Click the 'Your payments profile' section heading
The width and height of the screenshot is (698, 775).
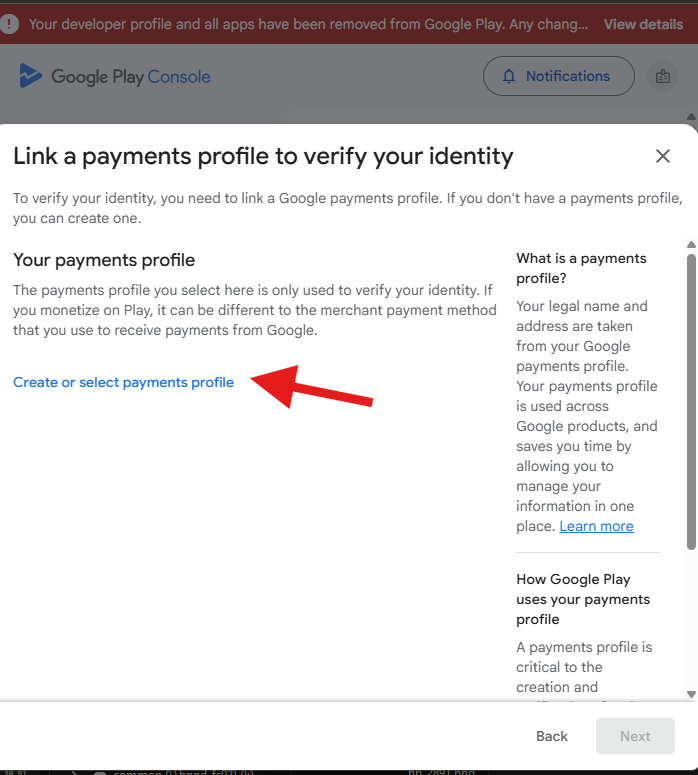coord(104,260)
